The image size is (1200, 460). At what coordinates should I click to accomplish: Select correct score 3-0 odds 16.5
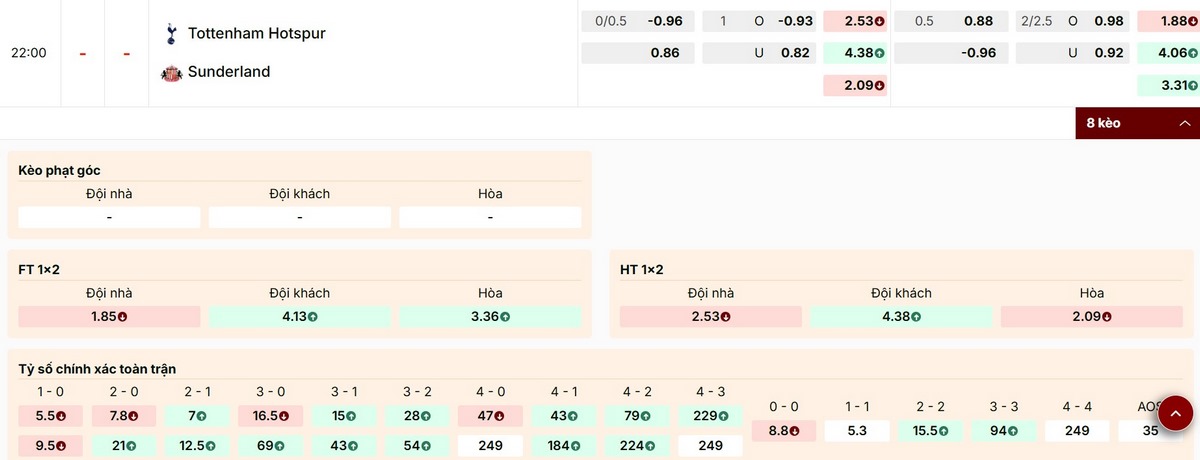[x=271, y=415]
